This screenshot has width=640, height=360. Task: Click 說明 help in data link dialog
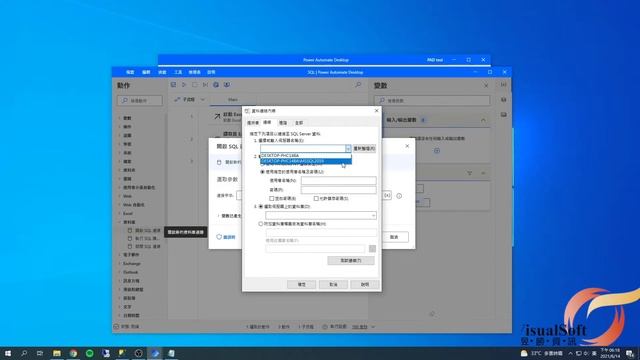pyautogui.click(x=365, y=284)
